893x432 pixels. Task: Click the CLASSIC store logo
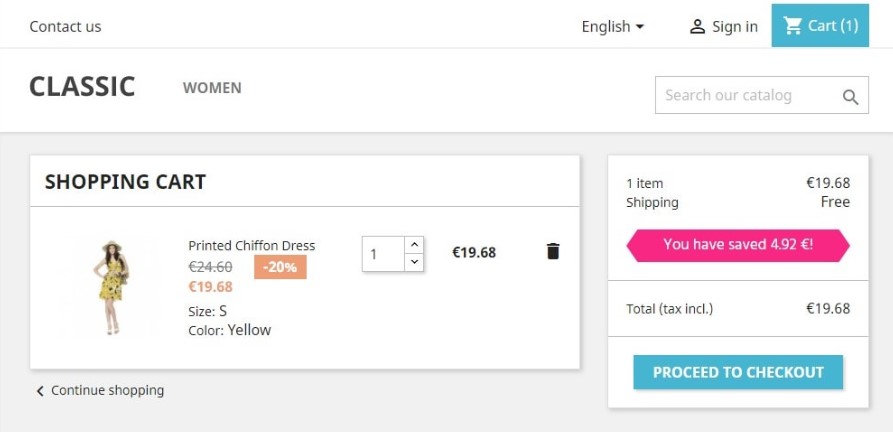[82, 87]
